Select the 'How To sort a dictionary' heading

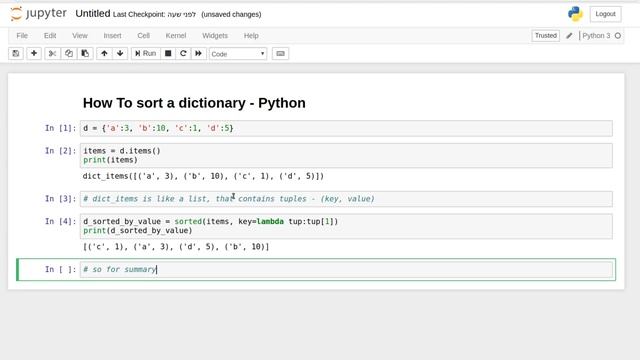tap(194, 103)
